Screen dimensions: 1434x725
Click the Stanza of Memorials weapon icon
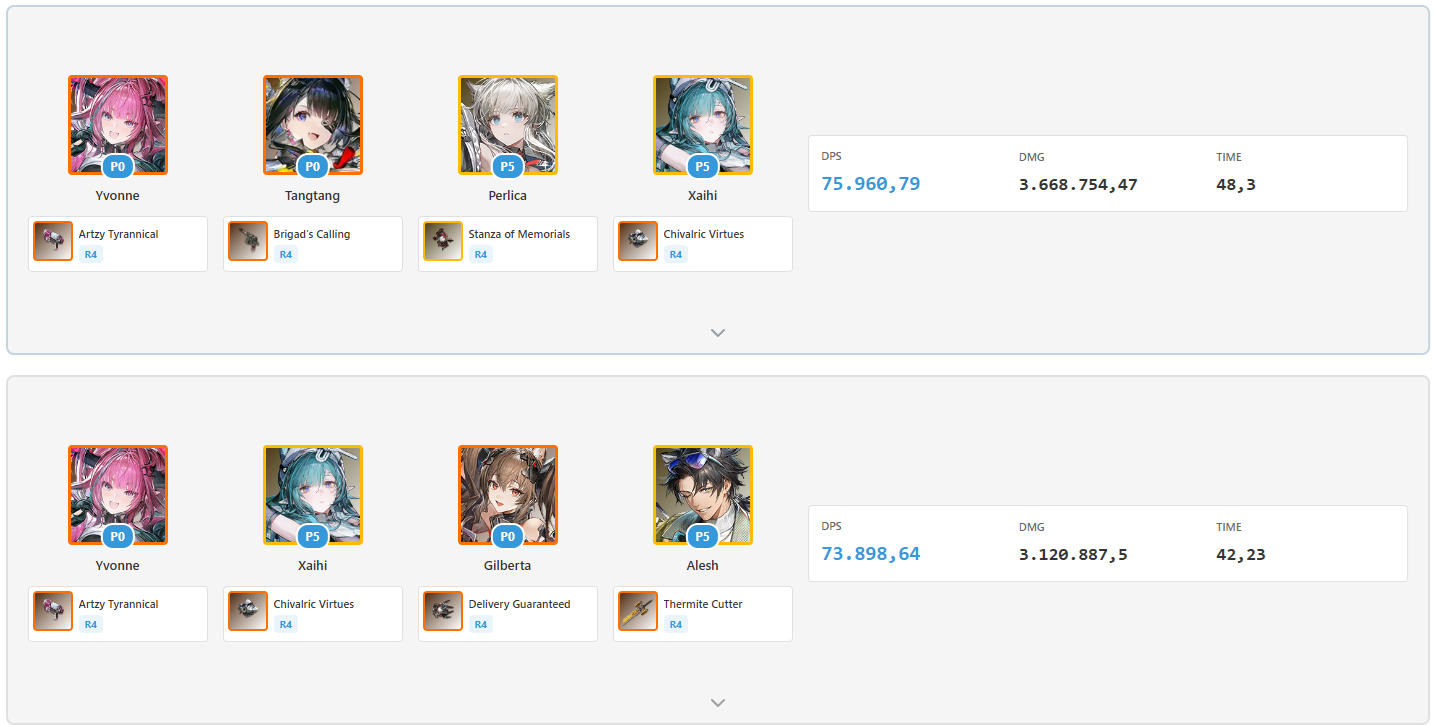(443, 241)
